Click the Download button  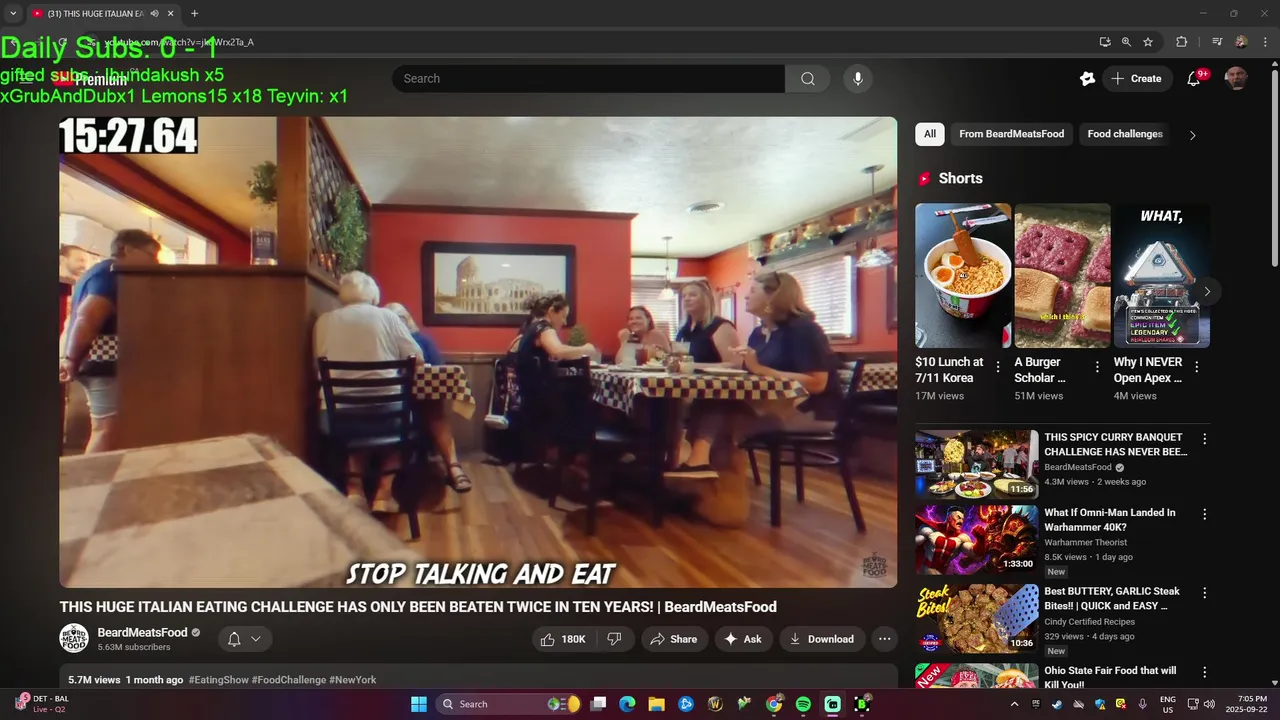(x=821, y=639)
